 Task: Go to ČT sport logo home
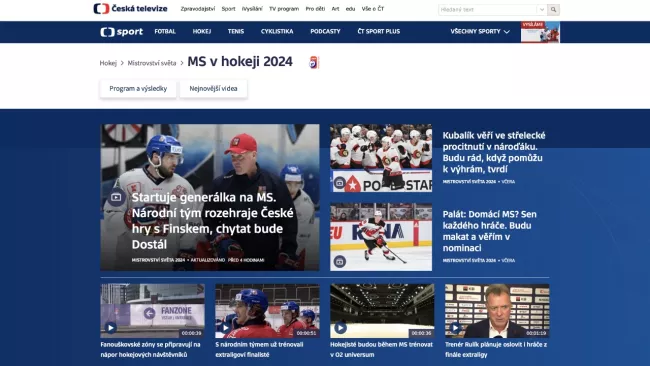click(x=121, y=32)
